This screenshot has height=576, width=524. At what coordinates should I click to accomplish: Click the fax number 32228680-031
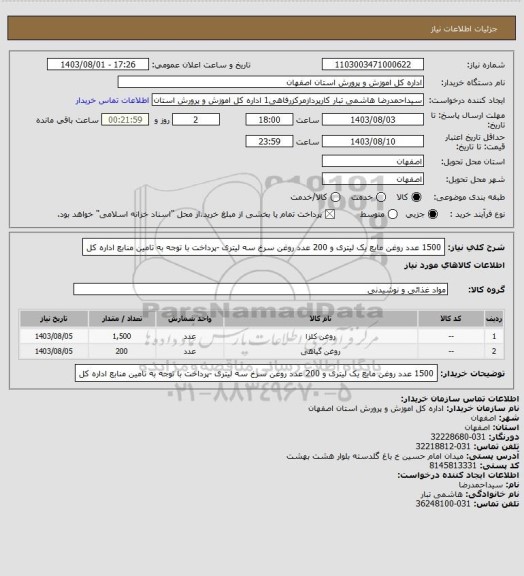(458, 437)
